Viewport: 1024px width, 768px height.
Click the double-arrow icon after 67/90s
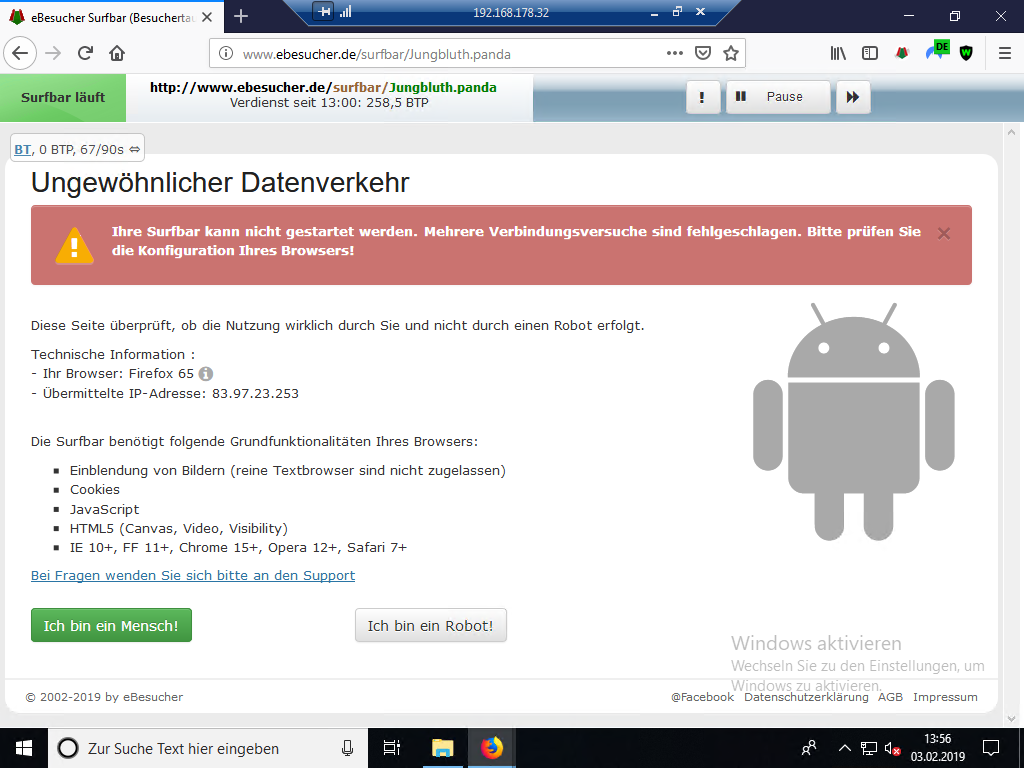click(x=135, y=150)
